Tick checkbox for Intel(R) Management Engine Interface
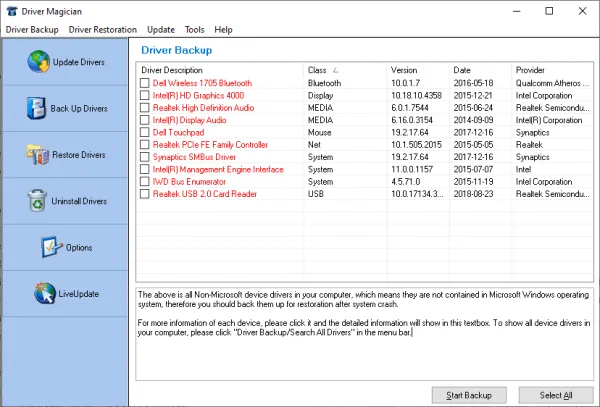The image size is (600, 407). point(145,169)
